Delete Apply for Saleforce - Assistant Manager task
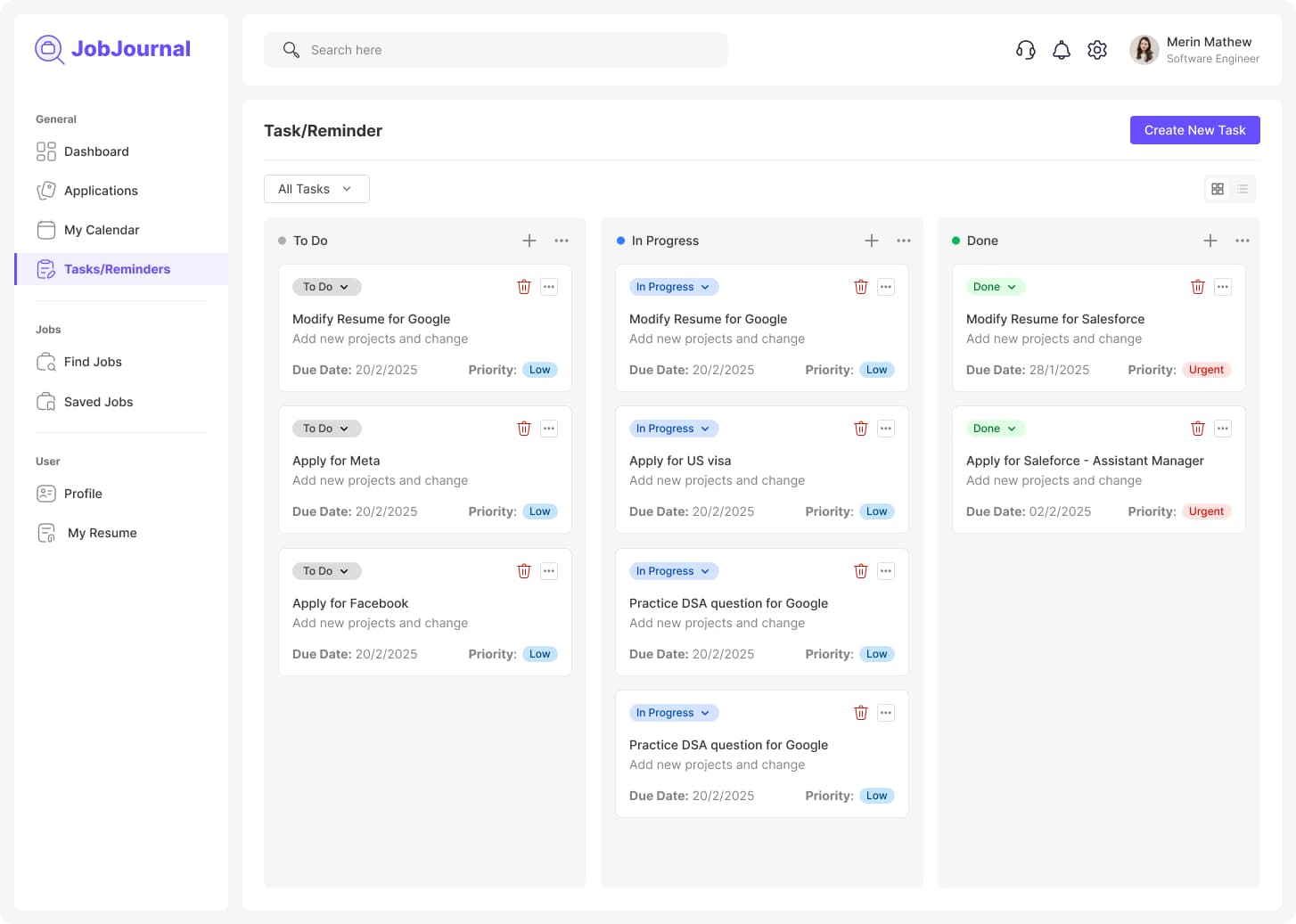Viewport: 1296px width, 924px height. (1198, 429)
